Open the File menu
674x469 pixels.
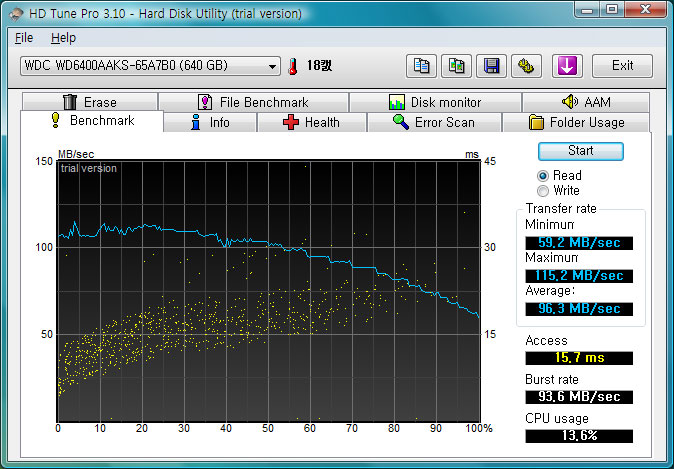pyautogui.click(x=25, y=38)
